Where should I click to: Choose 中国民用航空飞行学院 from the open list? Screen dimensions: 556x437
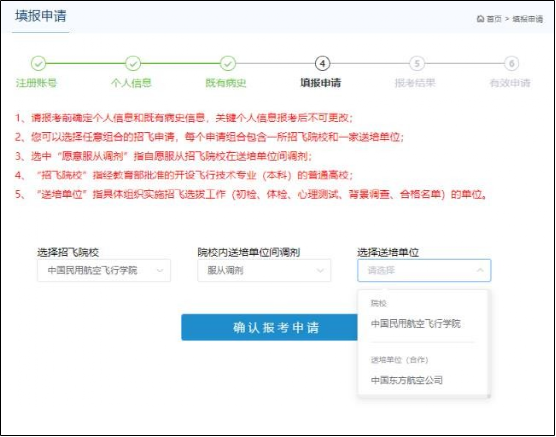[416, 323]
